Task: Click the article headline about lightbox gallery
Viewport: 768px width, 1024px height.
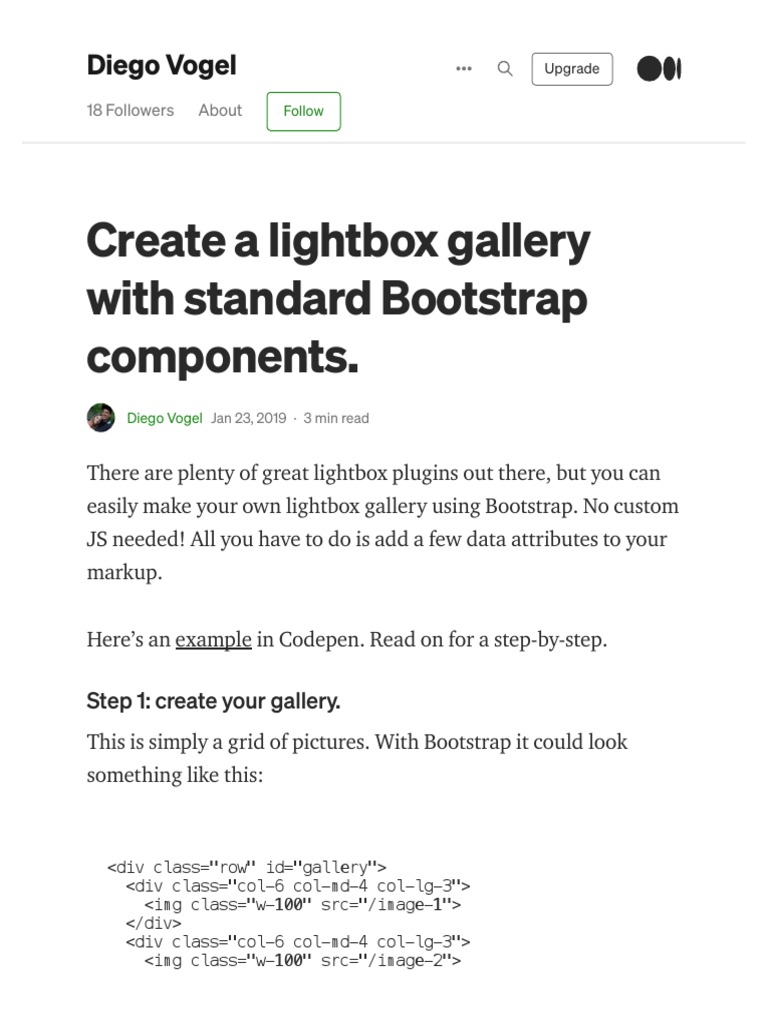Action: pos(338,298)
